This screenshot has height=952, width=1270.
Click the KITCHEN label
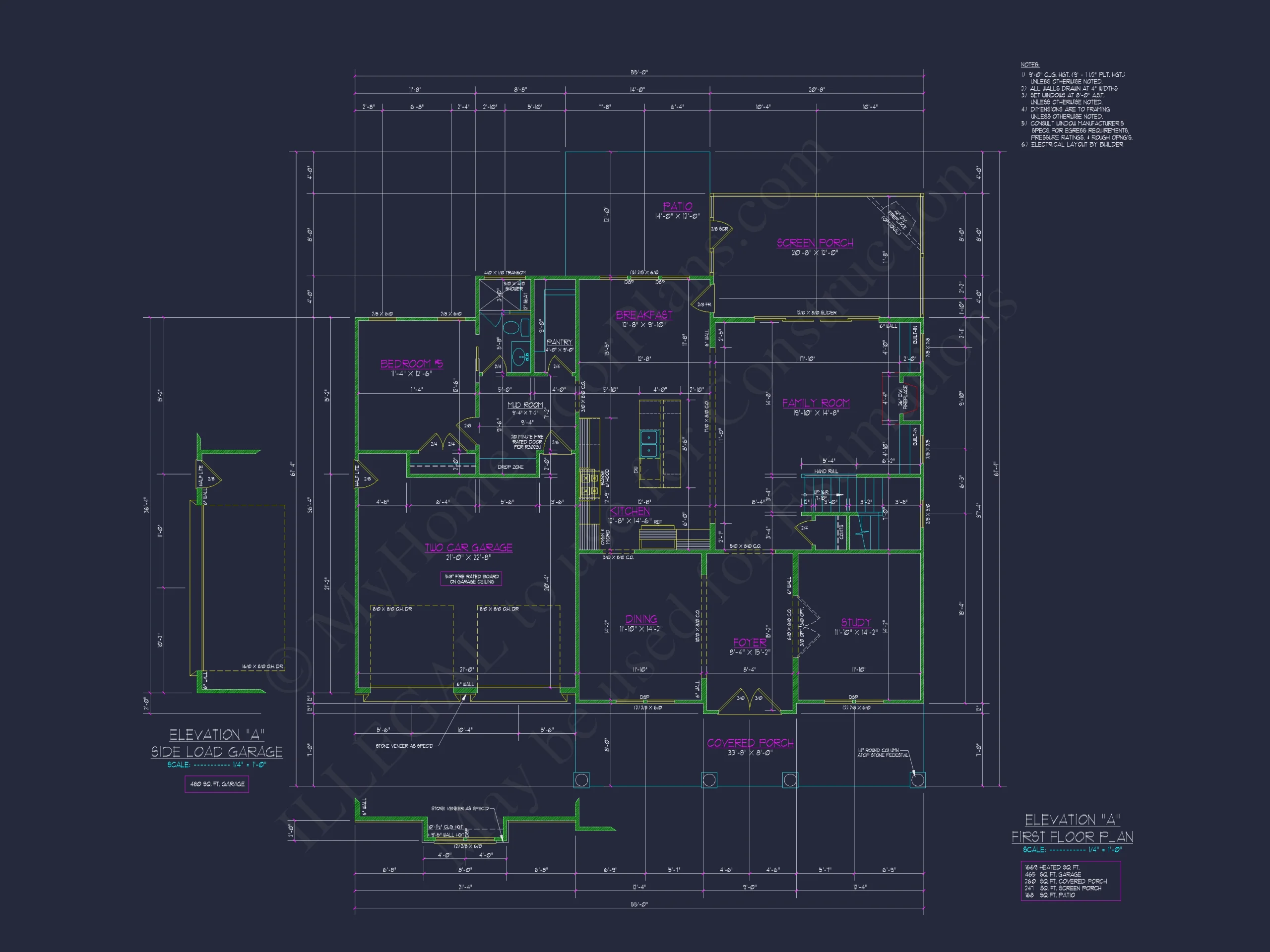point(630,511)
